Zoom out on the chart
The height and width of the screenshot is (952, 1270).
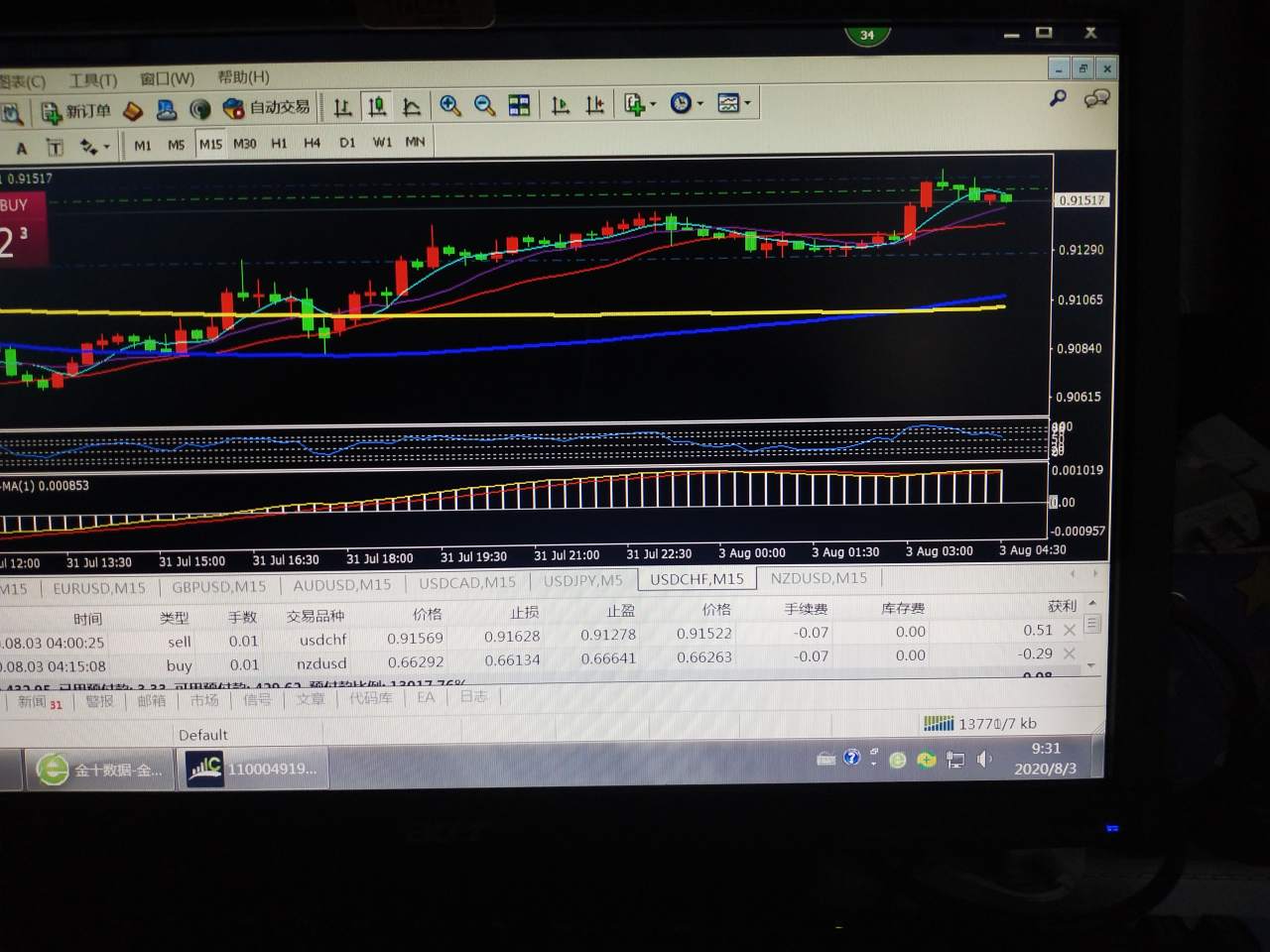[484, 105]
